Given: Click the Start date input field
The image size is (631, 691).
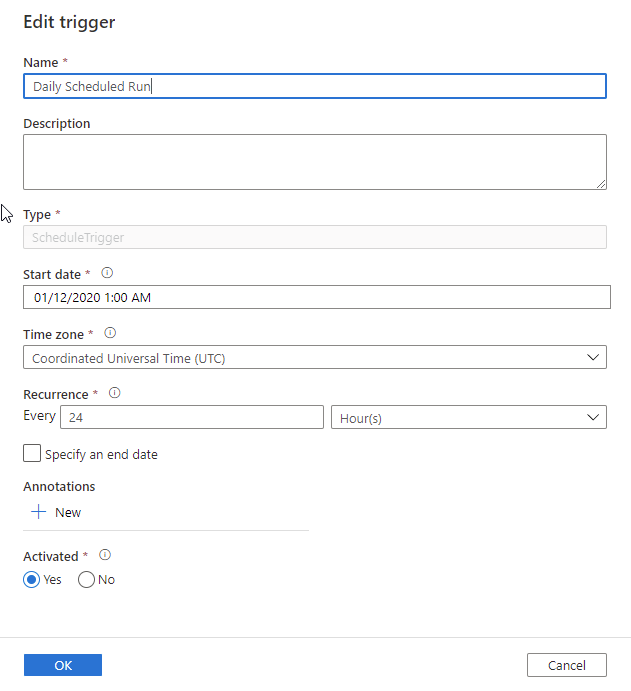Looking at the screenshot, I should coord(316,297).
